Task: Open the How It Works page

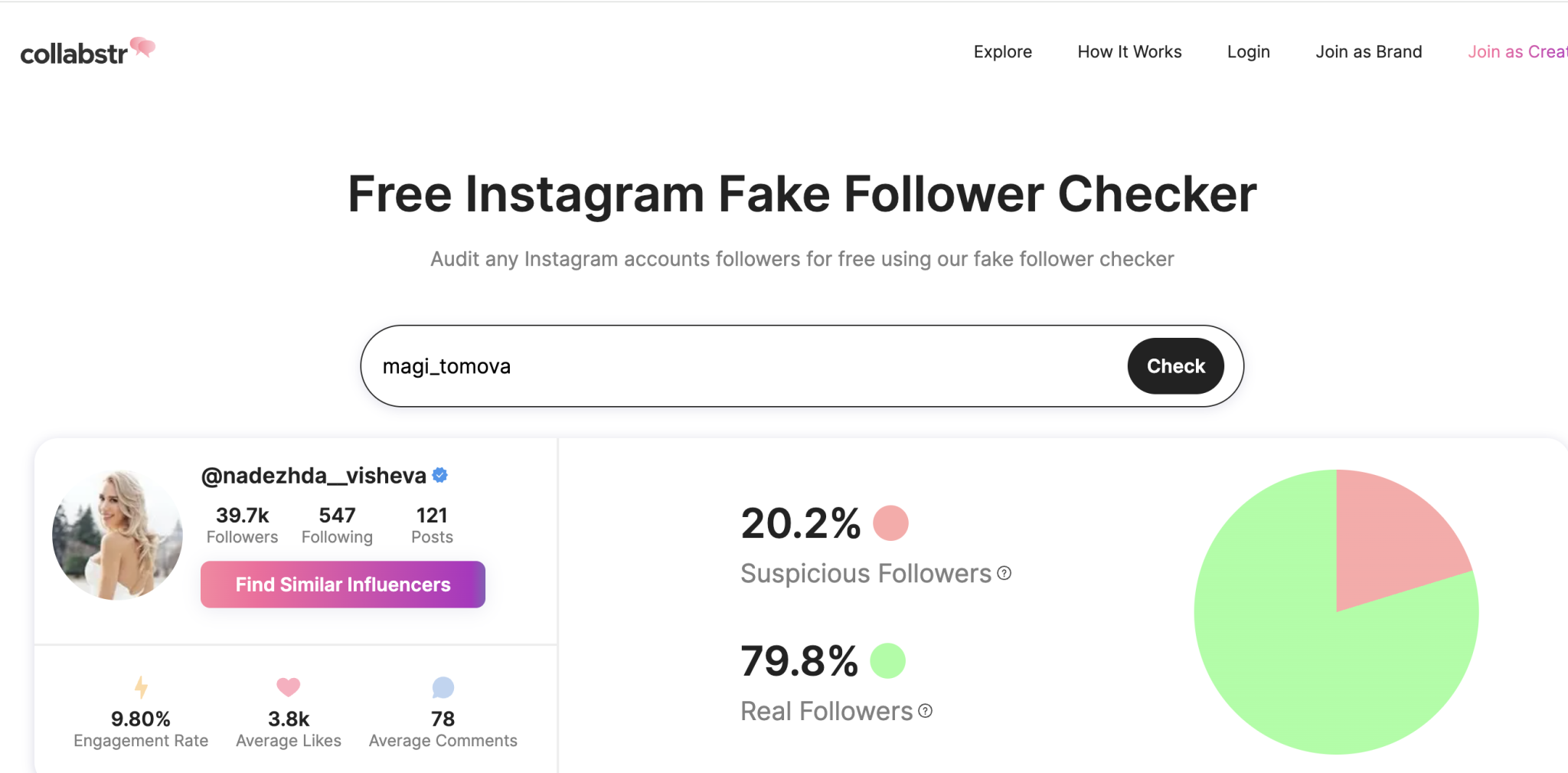Action: click(1129, 52)
